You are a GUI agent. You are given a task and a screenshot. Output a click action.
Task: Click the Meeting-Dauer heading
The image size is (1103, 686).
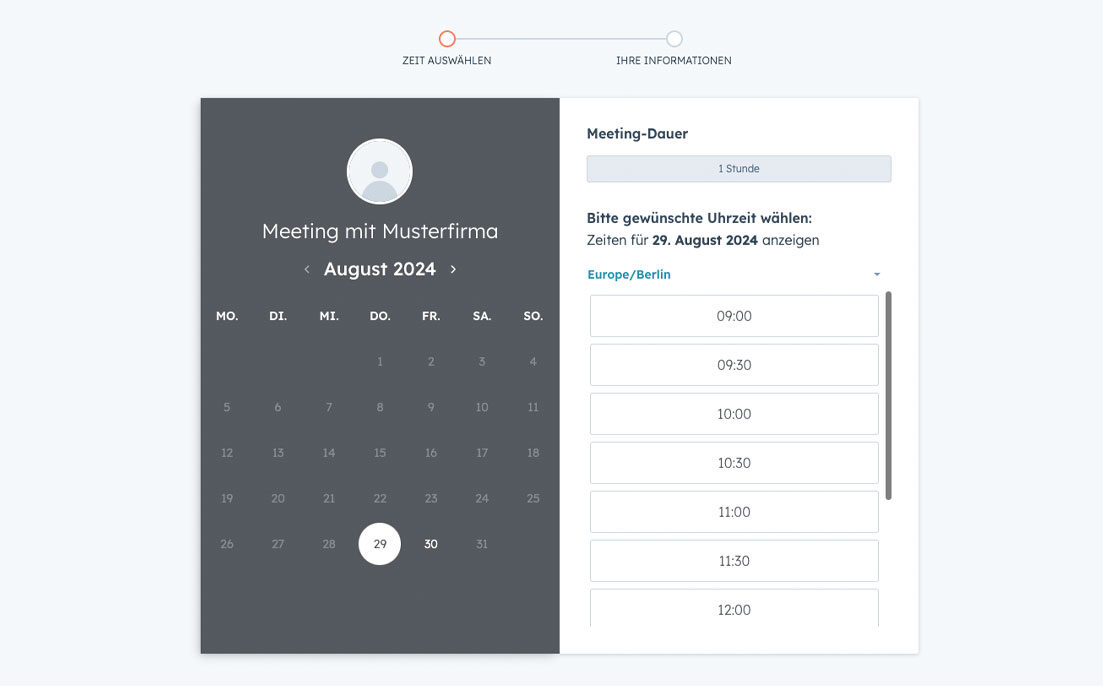point(637,134)
